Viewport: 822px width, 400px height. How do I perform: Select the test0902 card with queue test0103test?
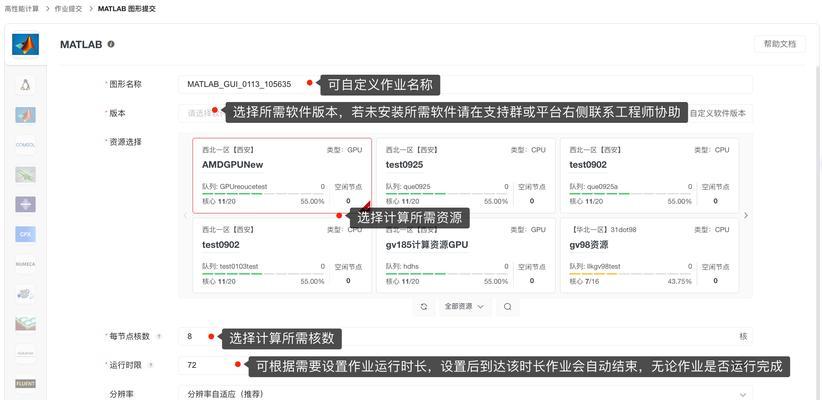(x=282, y=255)
